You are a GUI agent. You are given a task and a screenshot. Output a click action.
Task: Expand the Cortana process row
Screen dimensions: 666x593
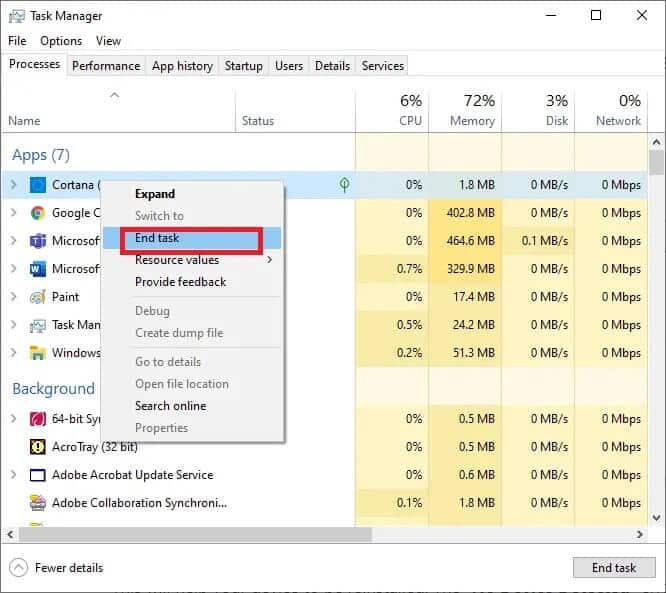(14, 185)
